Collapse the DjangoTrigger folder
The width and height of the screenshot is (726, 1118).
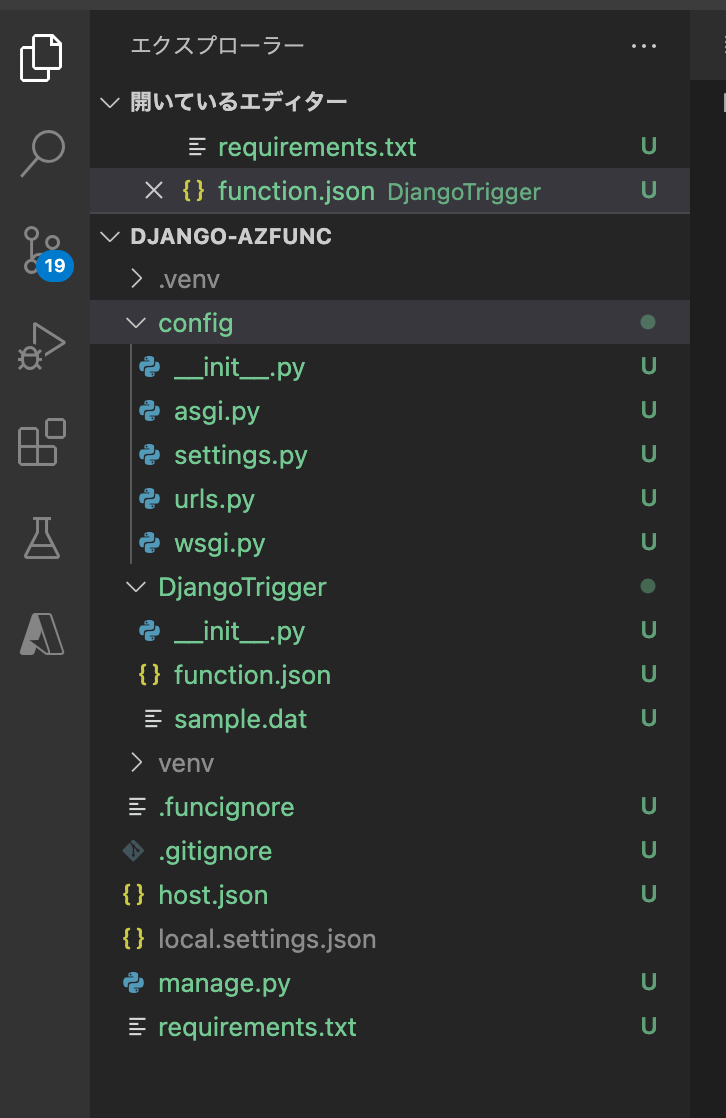tap(136, 587)
